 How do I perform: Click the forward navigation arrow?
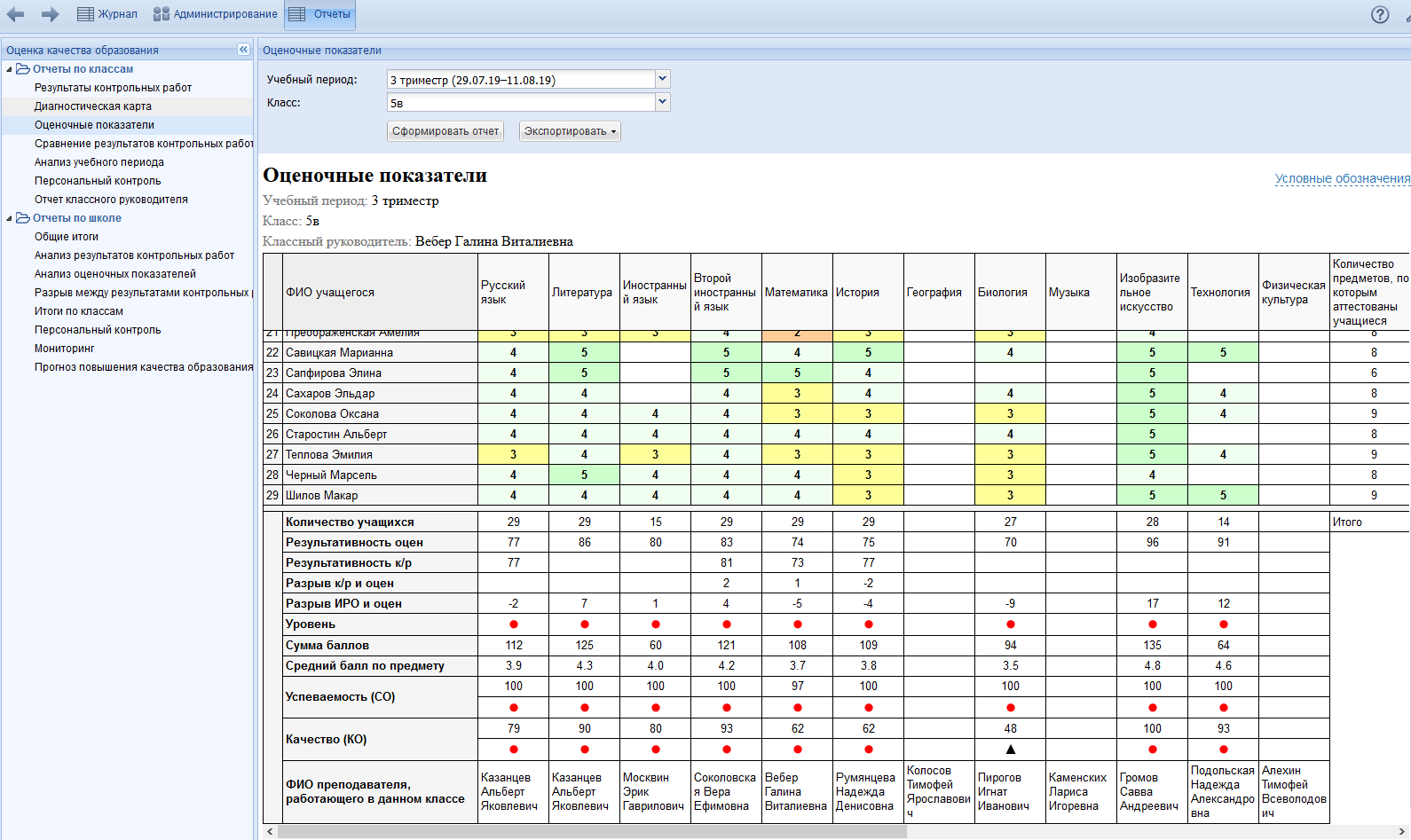[x=50, y=14]
